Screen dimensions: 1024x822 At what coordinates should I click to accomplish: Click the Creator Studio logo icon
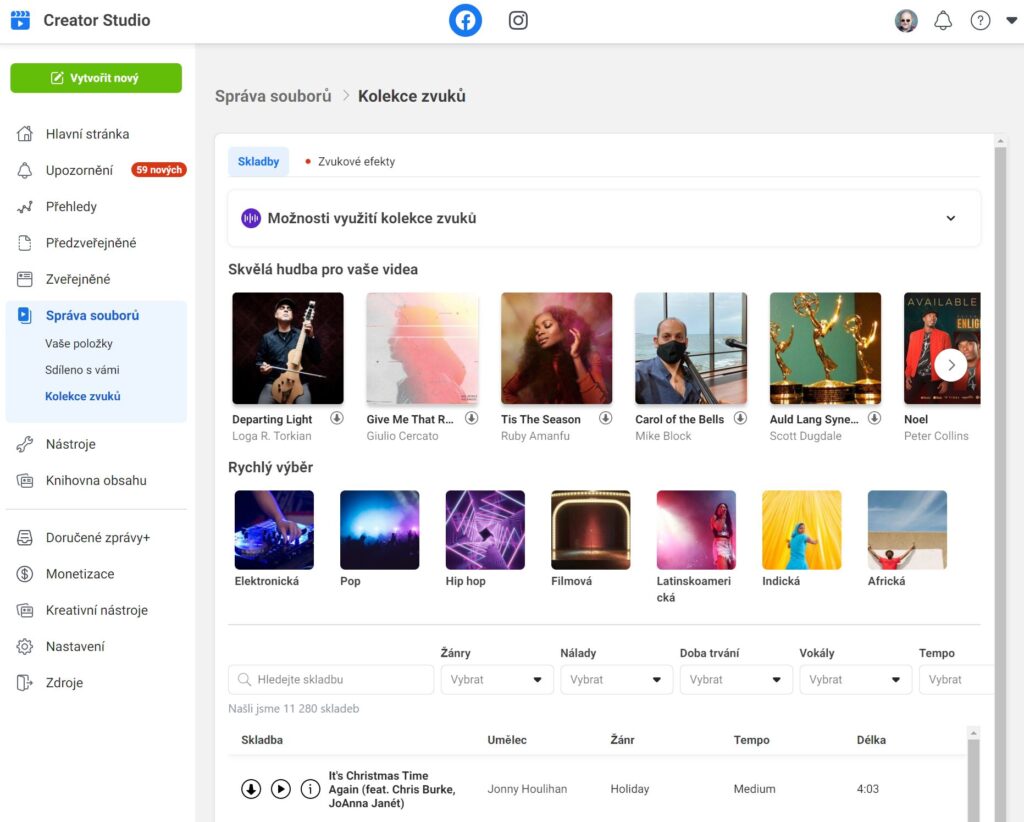[20, 20]
